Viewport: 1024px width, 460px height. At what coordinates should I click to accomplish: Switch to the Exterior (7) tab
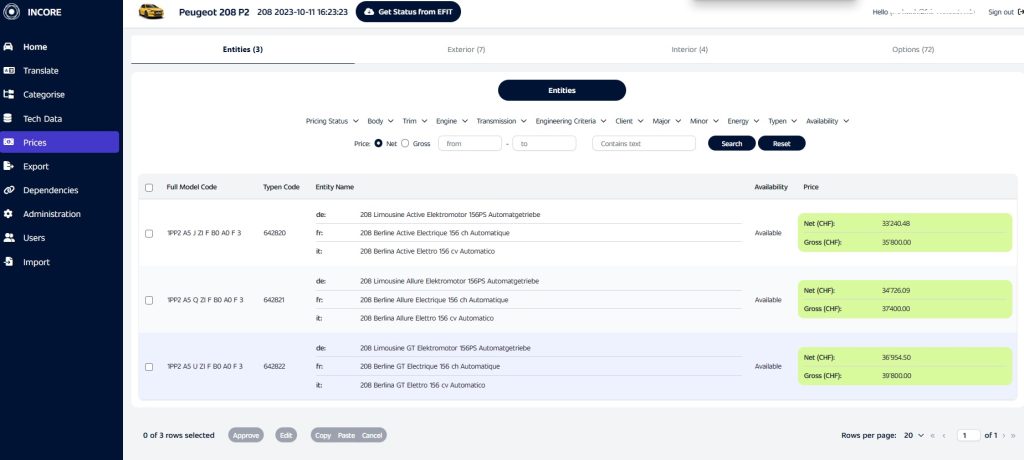coord(466,50)
